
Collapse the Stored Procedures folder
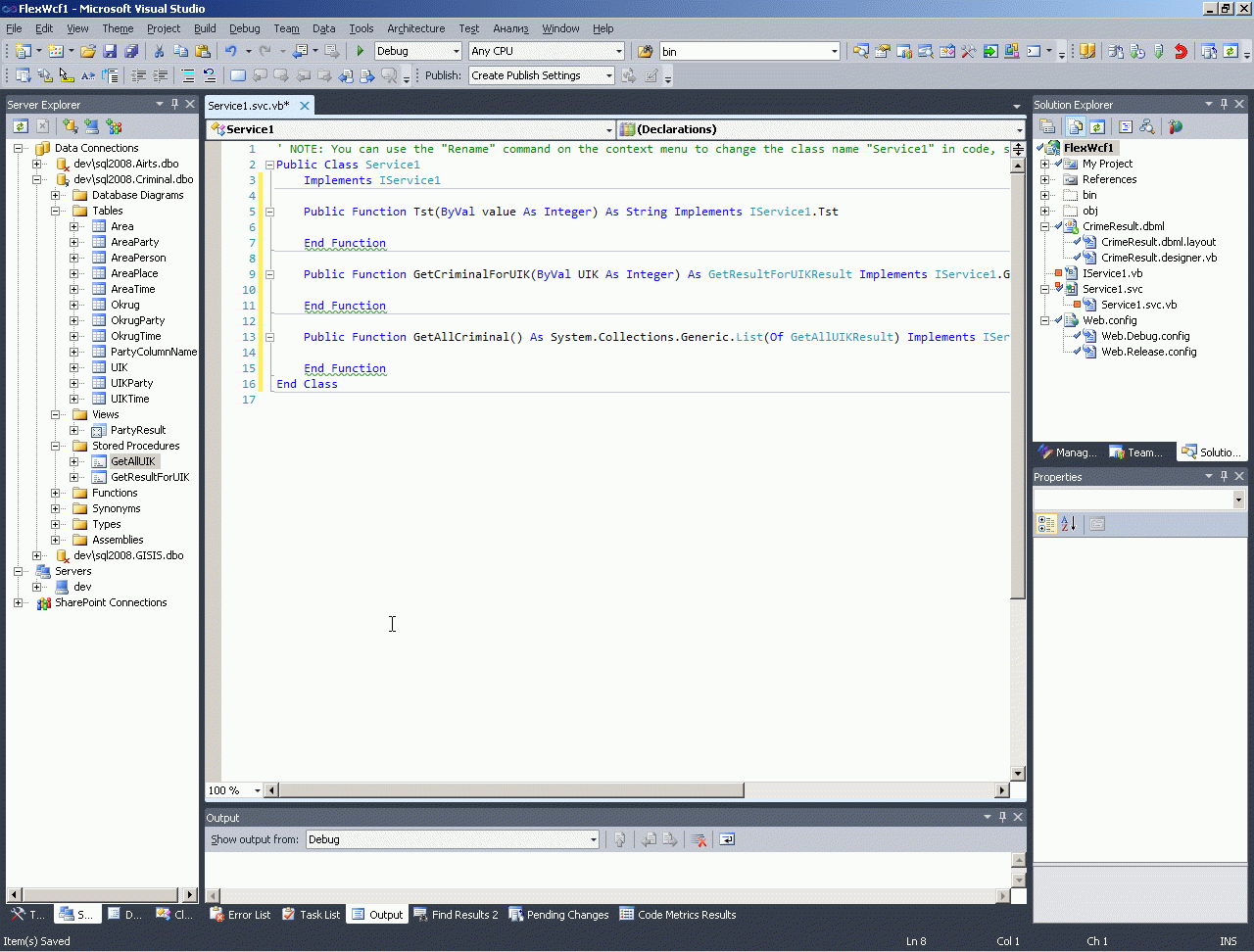coord(56,446)
